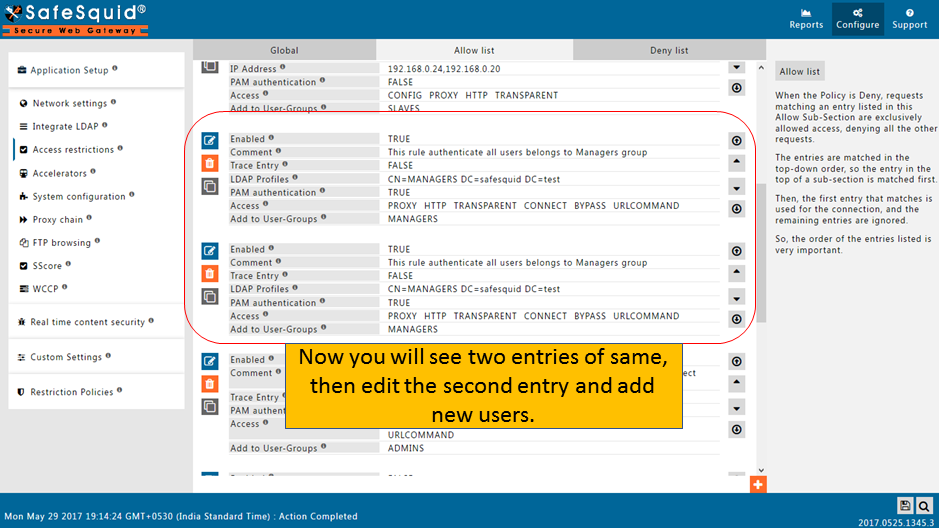The image size is (939, 528).
Task: Move first Managers entry to top
Action: pyautogui.click(x=737, y=141)
